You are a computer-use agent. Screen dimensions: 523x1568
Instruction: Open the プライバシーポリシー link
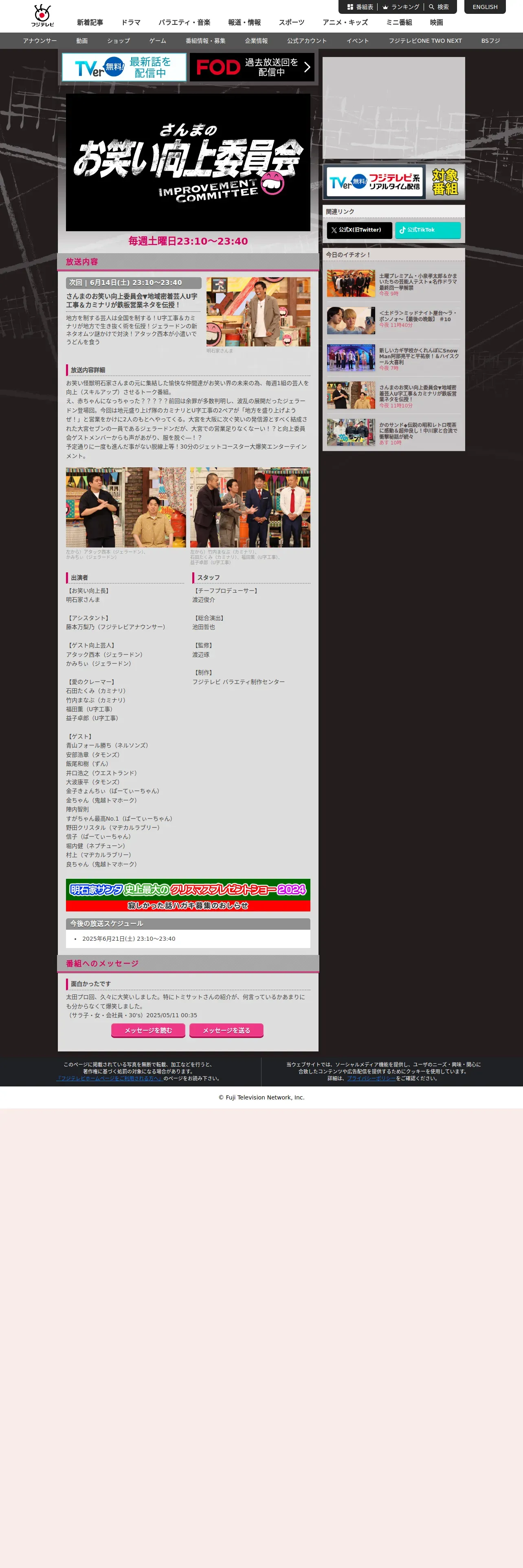pos(371,1078)
